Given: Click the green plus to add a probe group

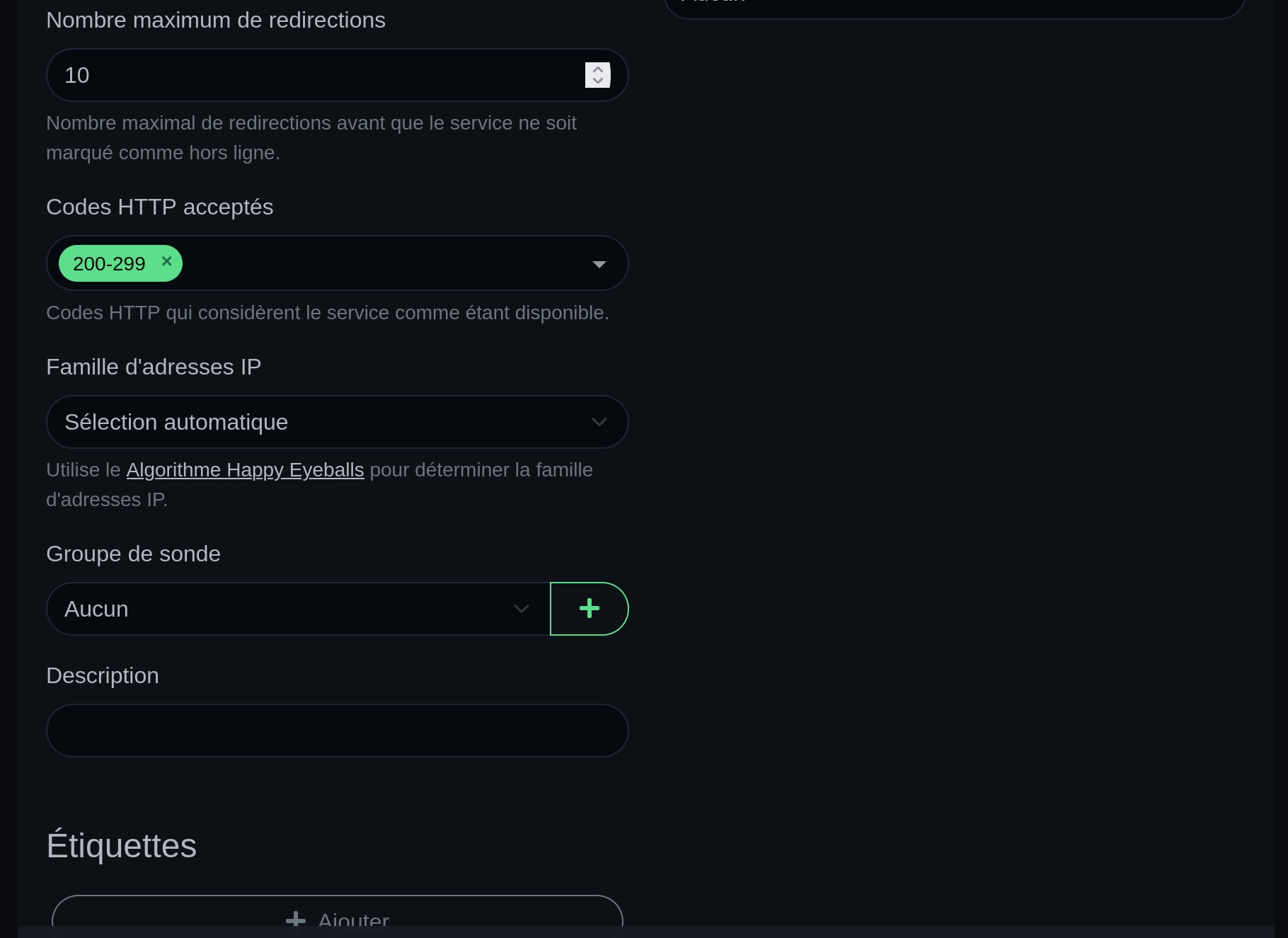Looking at the screenshot, I should click(x=589, y=608).
